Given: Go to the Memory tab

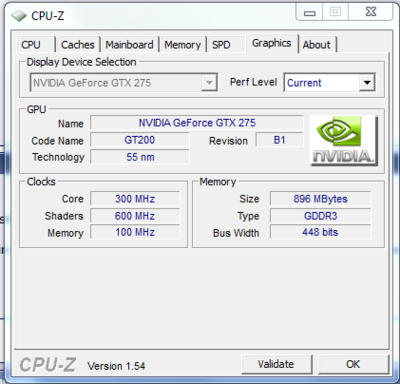Looking at the screenshot, I should click(182, 45).
